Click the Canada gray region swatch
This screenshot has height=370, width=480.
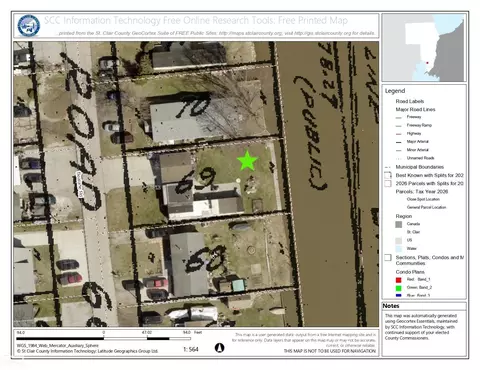(398, 224)
